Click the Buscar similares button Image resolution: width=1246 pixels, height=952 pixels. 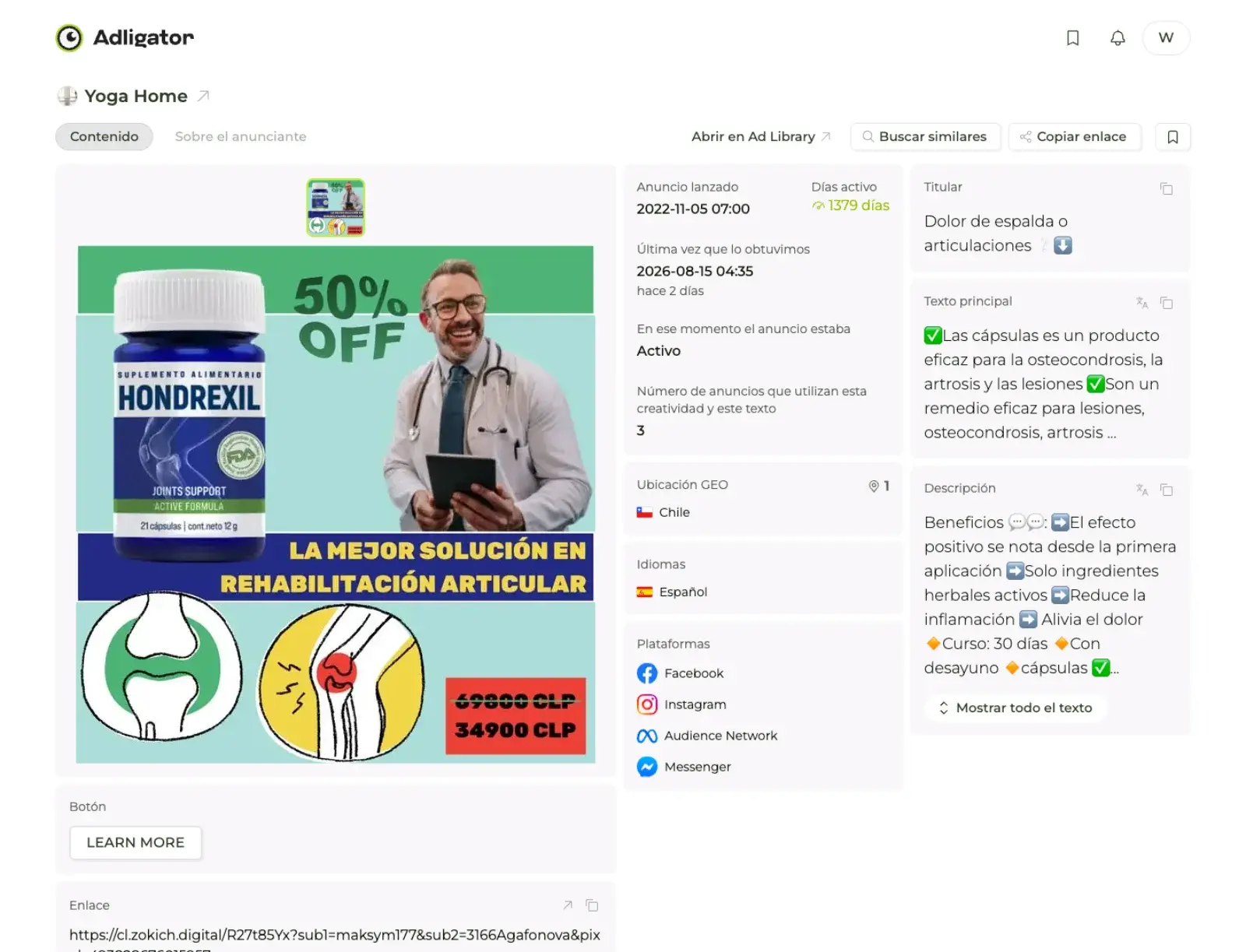coord(925,136)
